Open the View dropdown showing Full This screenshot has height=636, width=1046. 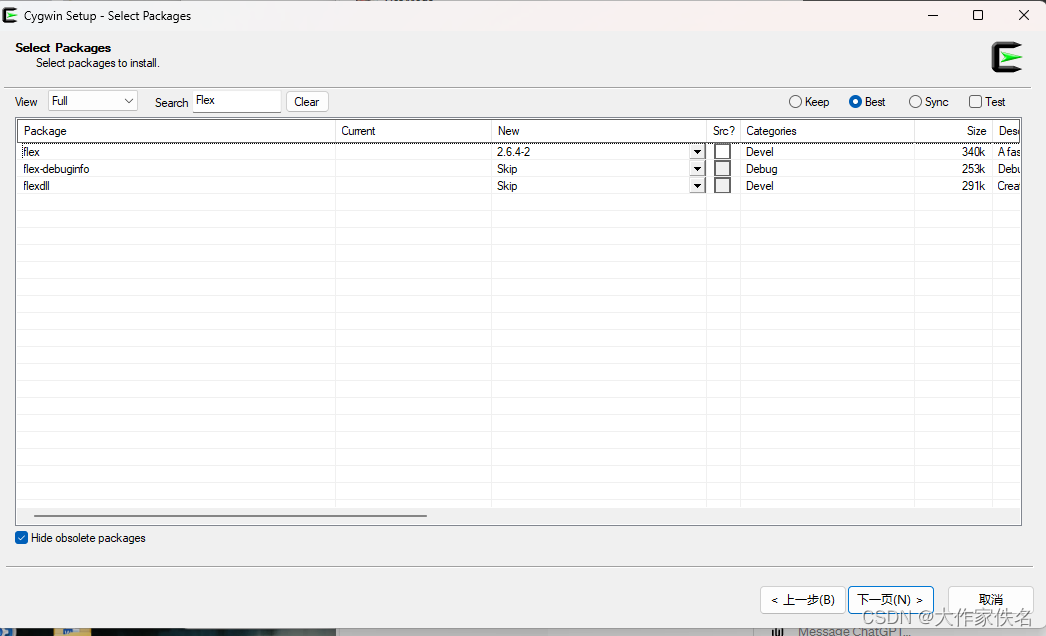pos(93,101)
